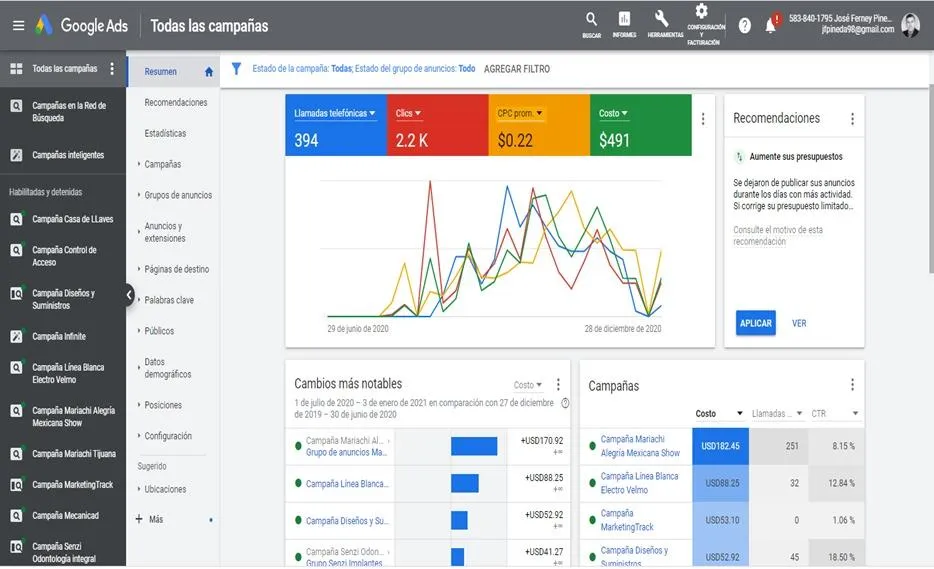Open Recomendaciones card three-dot menu

[x=852, y=119]
